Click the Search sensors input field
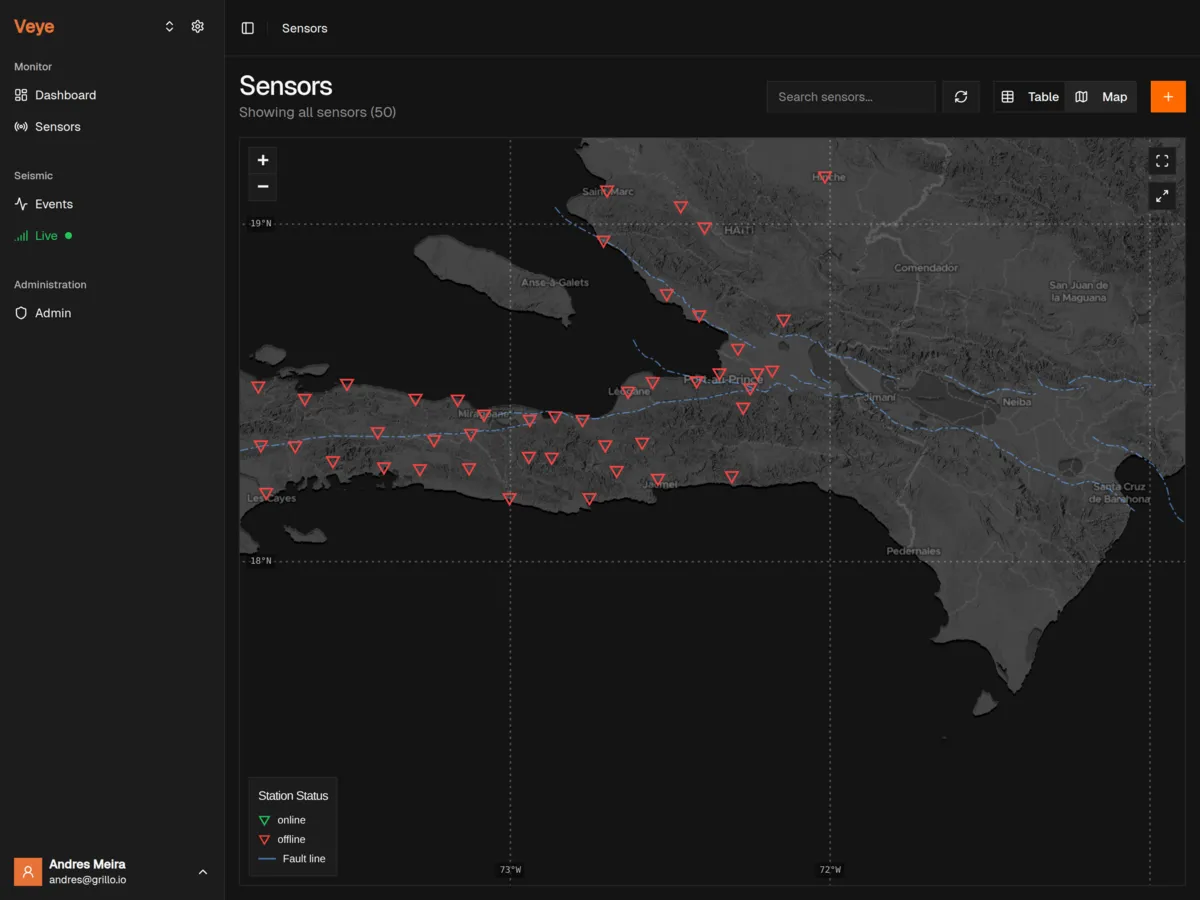This screenshot has height=900, width=1200. point(850,96)
